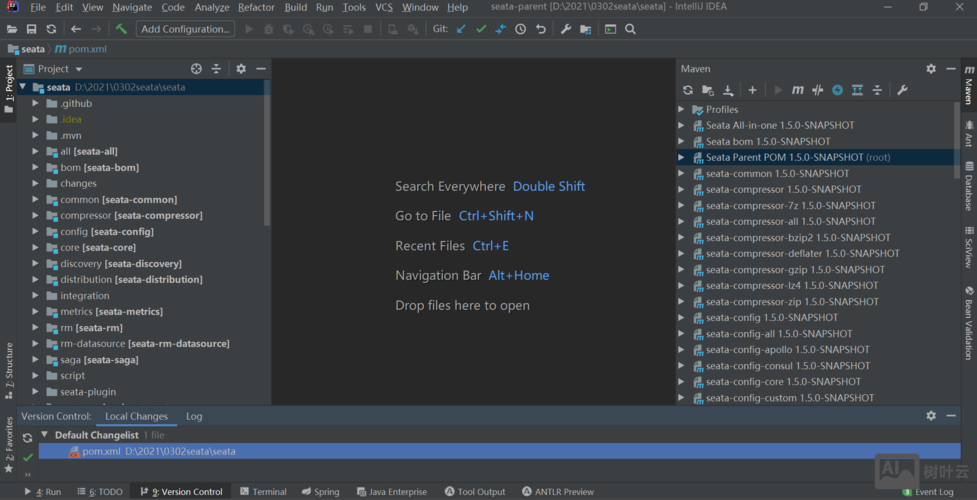Viewport: 977px width, 500px height.
Task: Expand the core [seata-core] folder
Action: 36,248
